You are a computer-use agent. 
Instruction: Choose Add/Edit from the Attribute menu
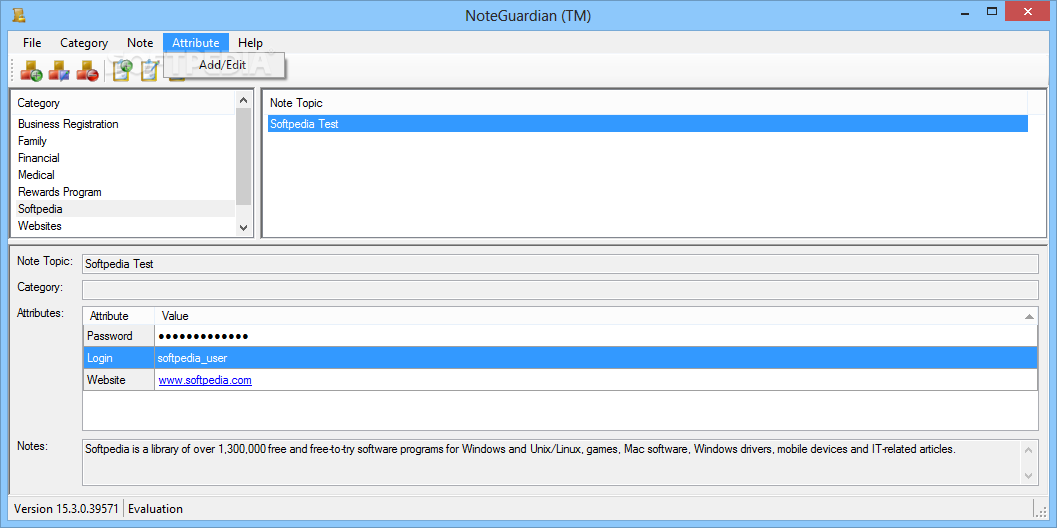(223, 65)
